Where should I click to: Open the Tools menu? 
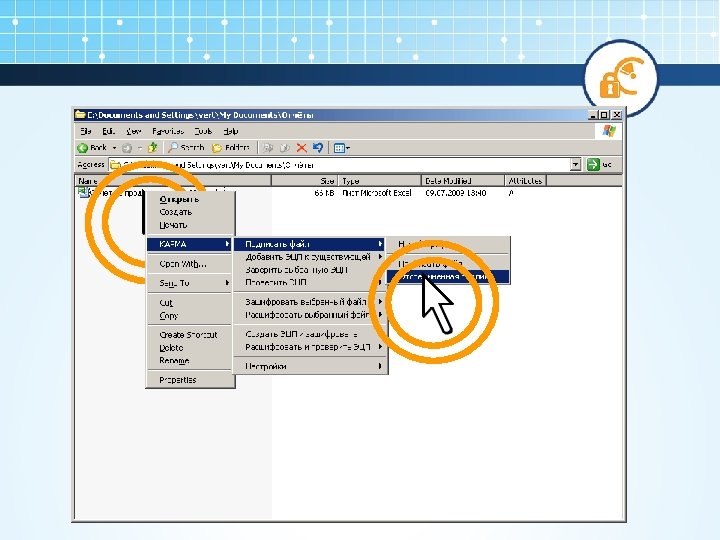[203, 131]
